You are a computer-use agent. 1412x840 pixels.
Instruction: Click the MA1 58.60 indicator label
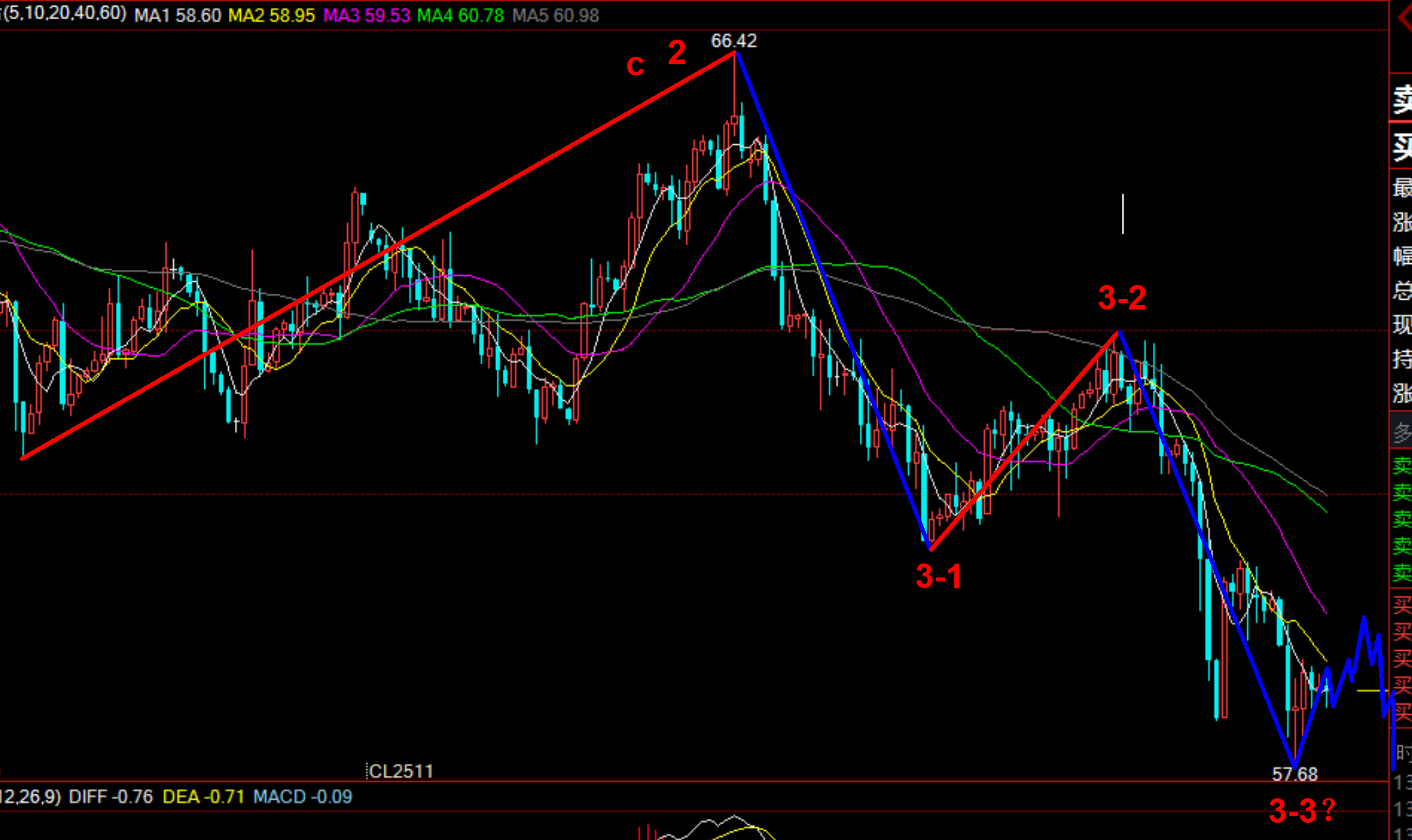(x=177, y=15)
